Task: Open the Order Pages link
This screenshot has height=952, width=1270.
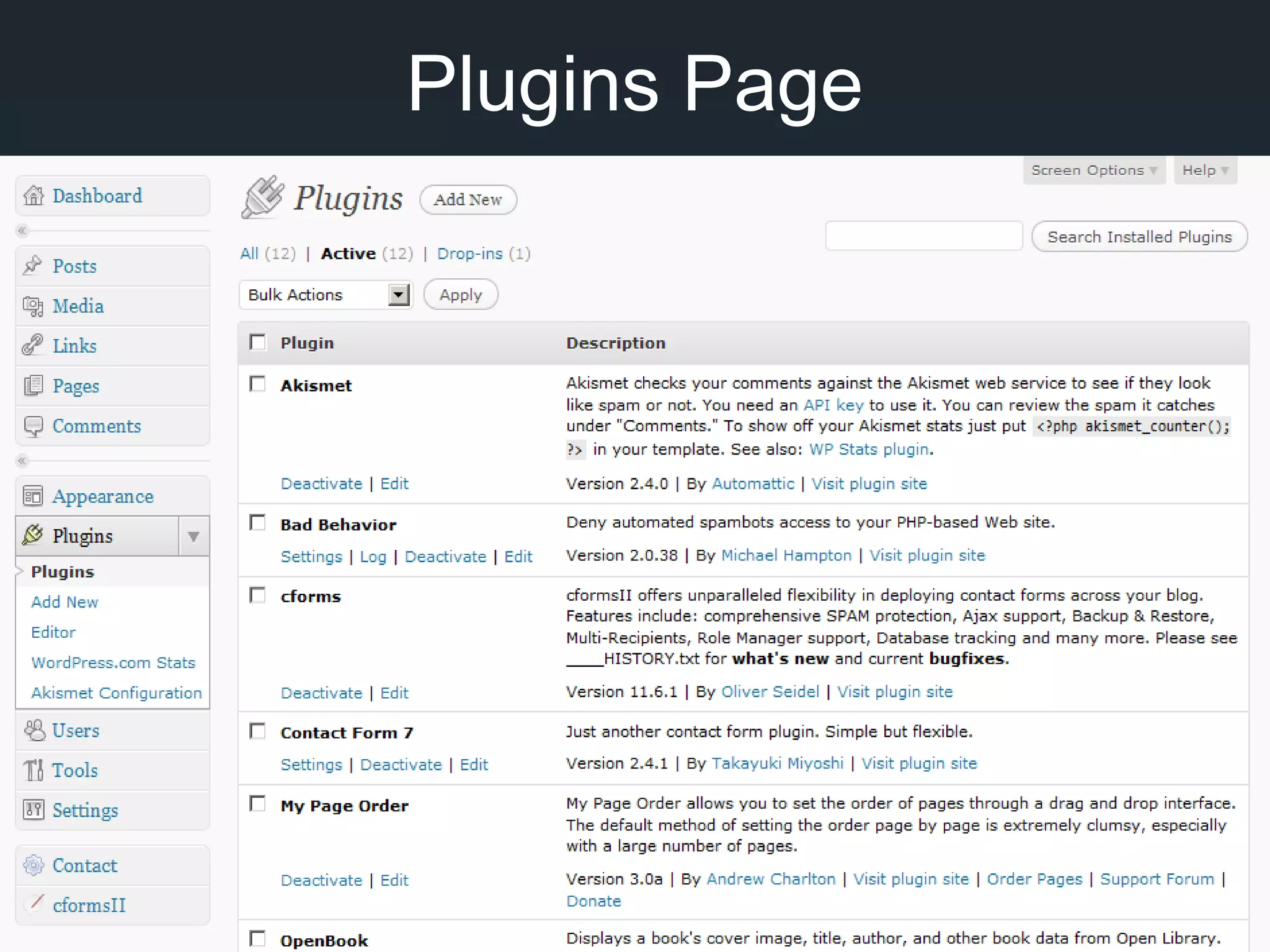Action: (1034, 879)
